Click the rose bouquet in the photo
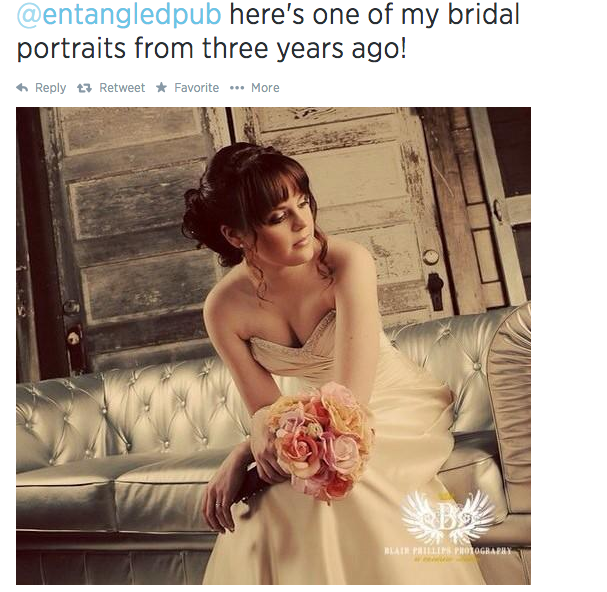Image resolution: width=607 pixels, height=592 pixels. click(320, 440)
